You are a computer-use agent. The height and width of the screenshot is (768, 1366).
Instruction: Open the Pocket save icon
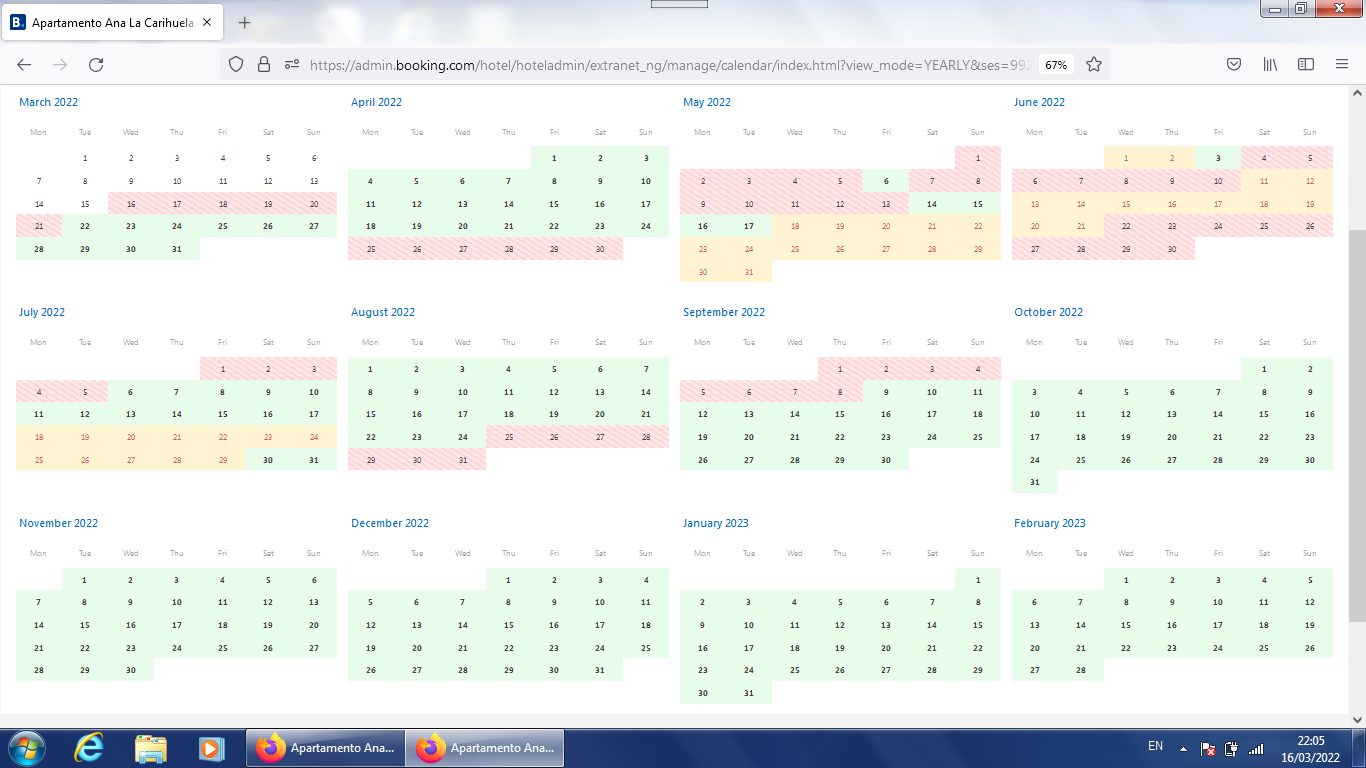coord(1234,64)
